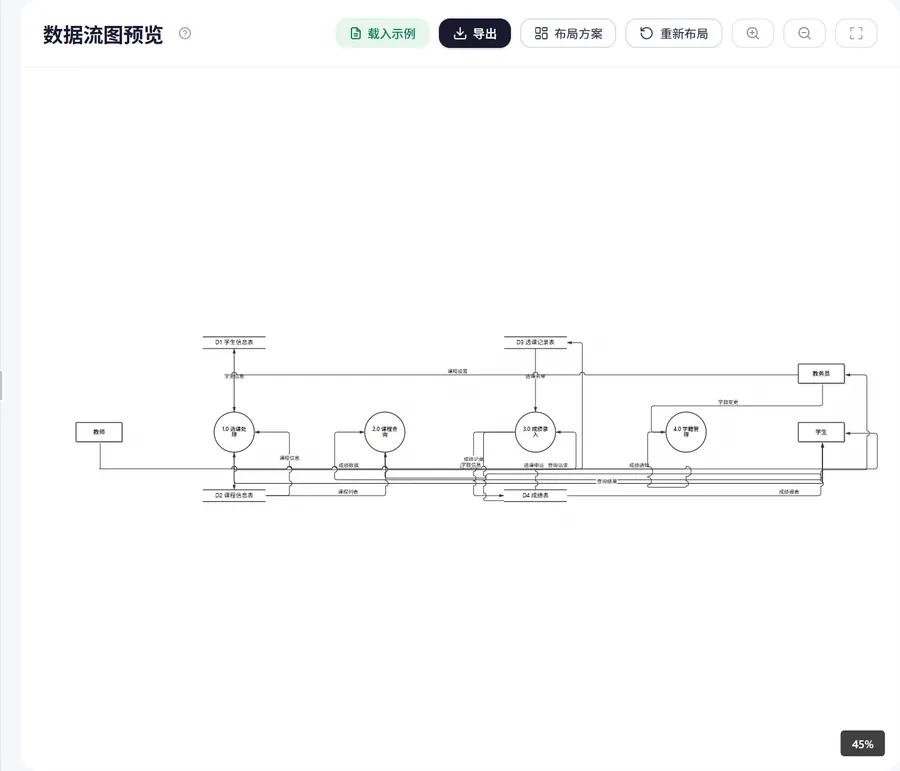Click the 查询结果 flow label
The image size is (900, 771).
[607, 481]
